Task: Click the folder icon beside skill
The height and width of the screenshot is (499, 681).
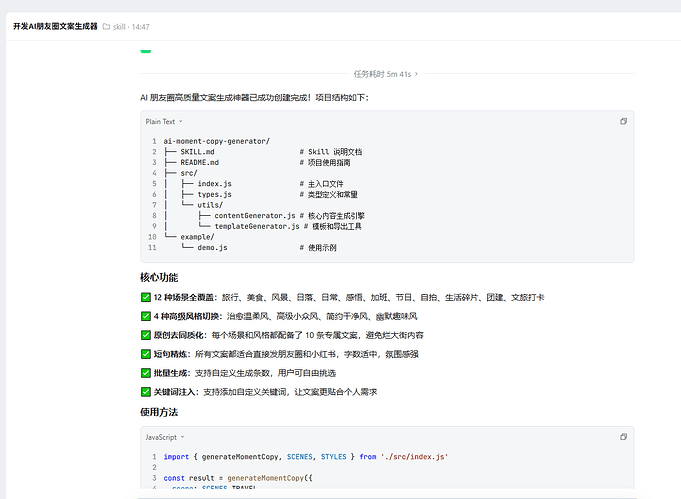Action: point(106,26)
